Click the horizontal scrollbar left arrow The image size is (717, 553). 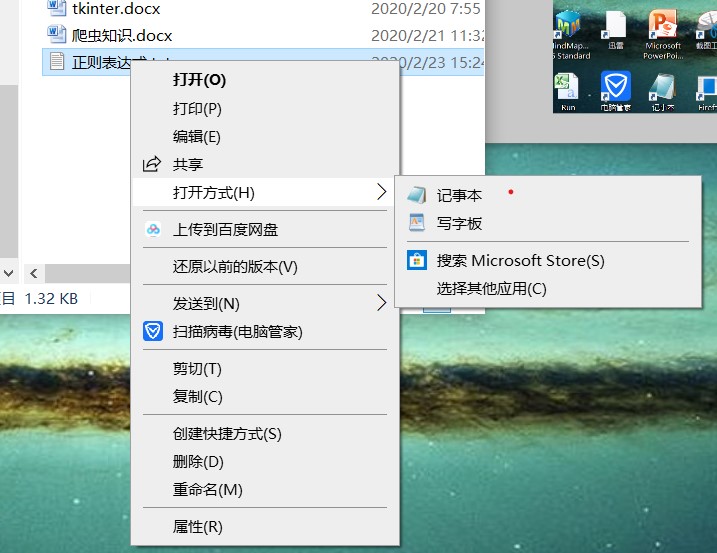coord(33,273)
